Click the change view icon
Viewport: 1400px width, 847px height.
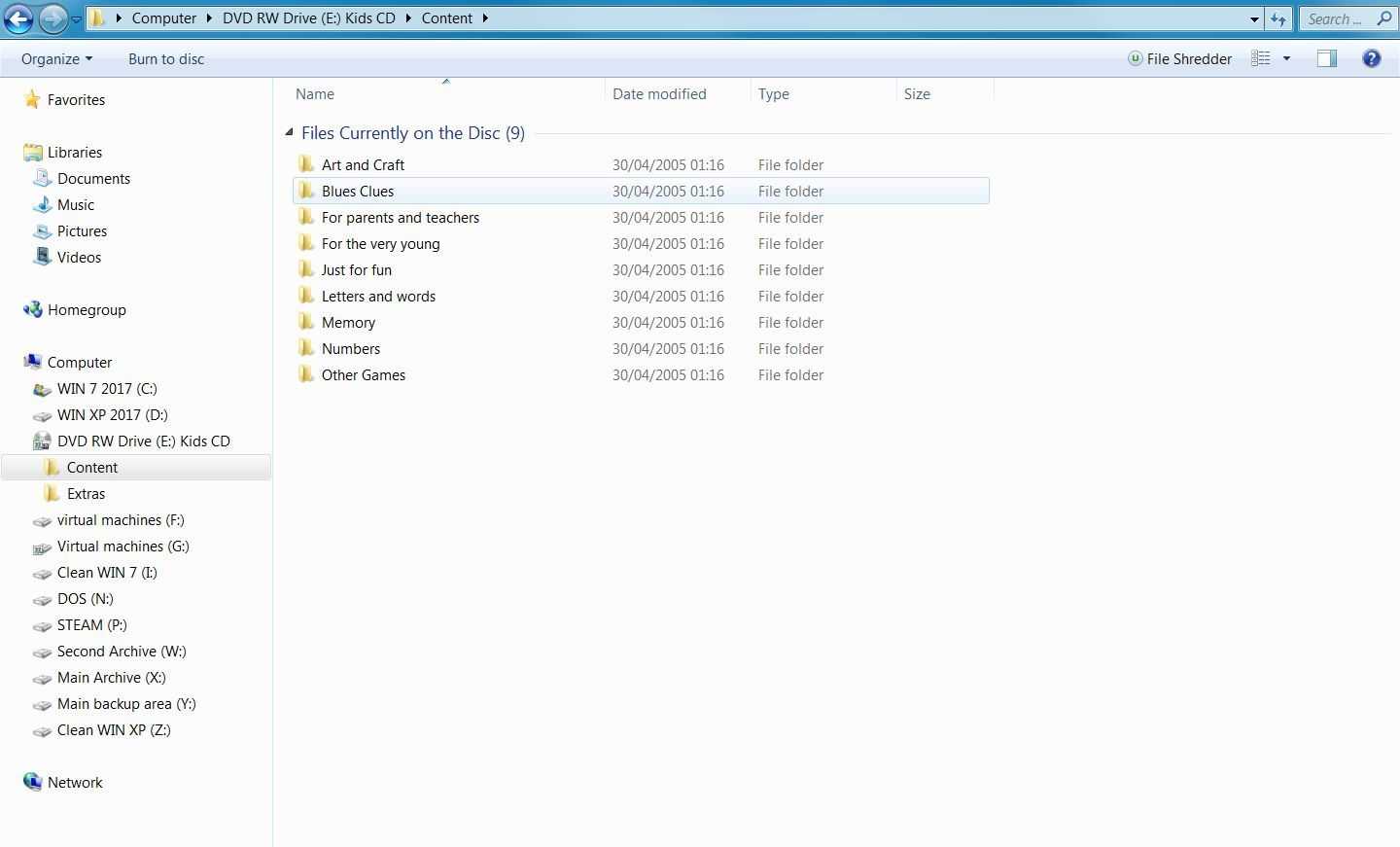click(1261, 58)
